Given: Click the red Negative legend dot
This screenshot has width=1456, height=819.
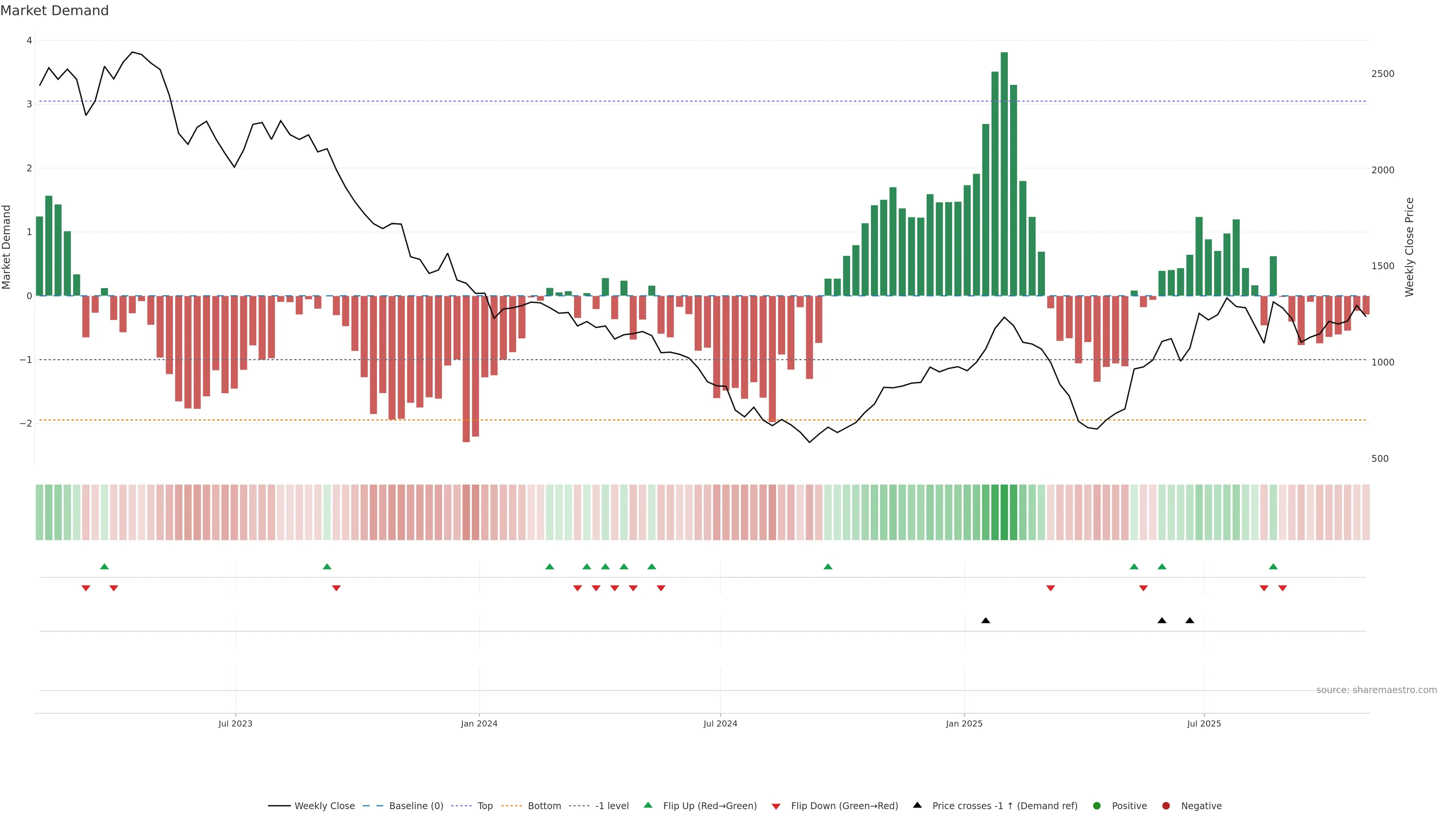Looking at the screenshot, I should (x=1166, y=806).
